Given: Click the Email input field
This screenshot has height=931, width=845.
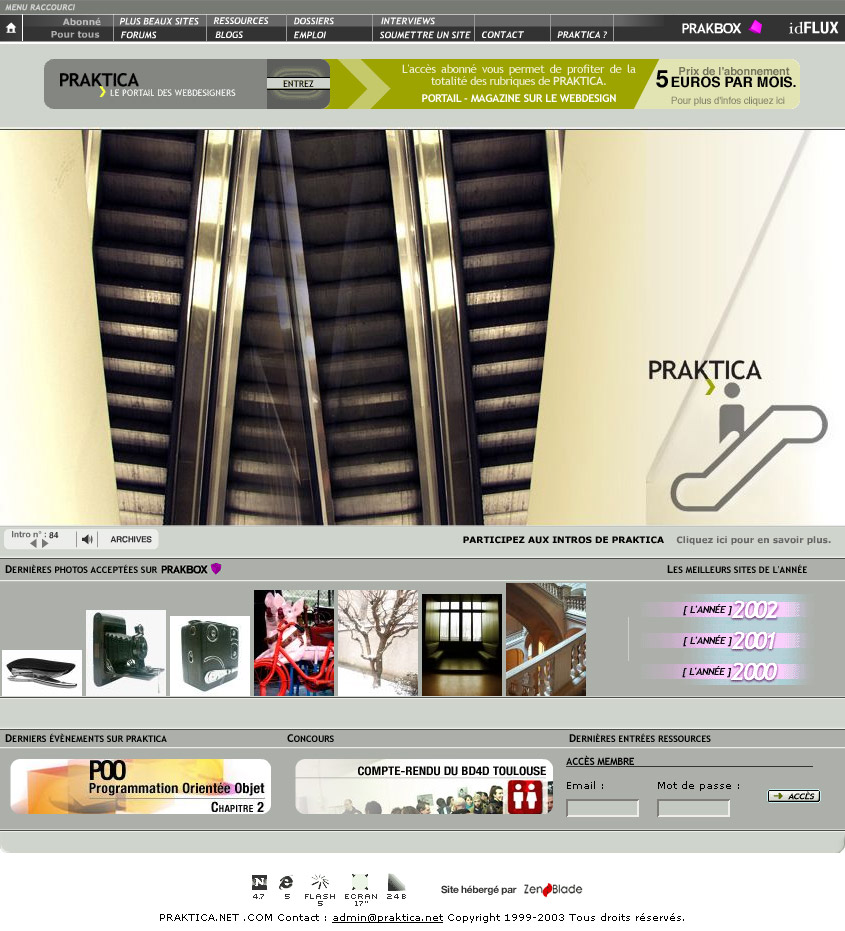Looking at the screenshot, I should point(602,808).
